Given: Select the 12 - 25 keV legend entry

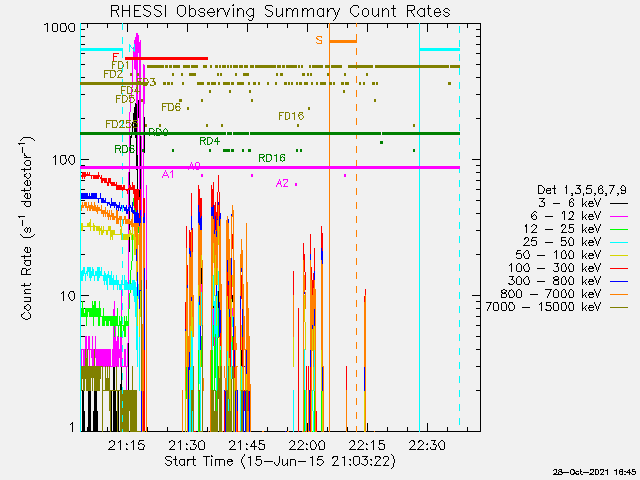Looking at the screenshot, I should [x=576, y=229].
